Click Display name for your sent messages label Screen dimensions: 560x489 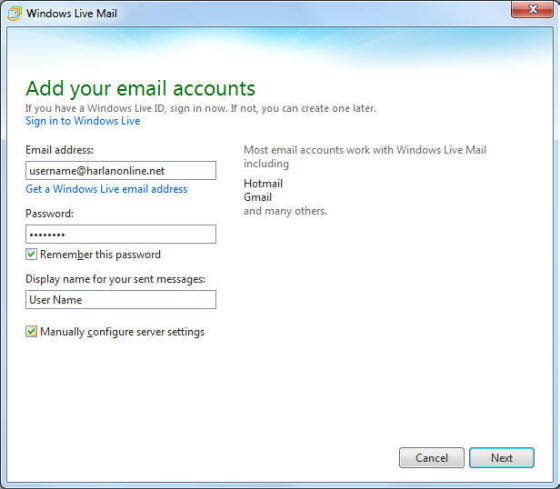115,279
